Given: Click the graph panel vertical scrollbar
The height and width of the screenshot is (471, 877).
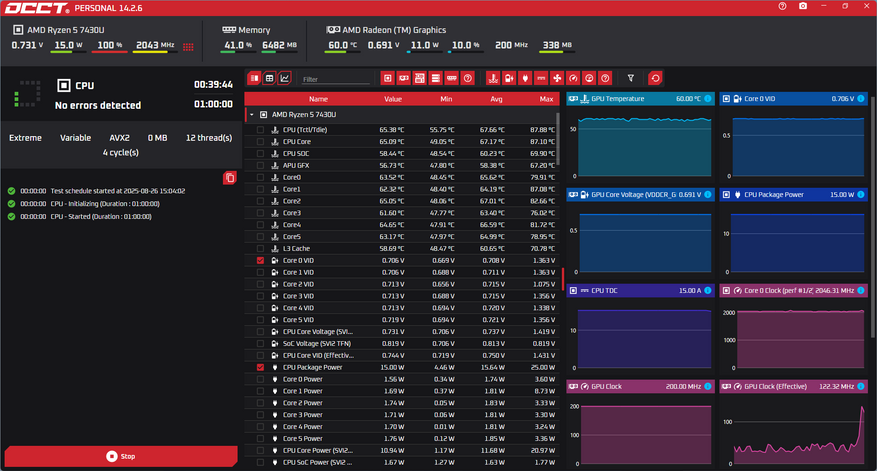Looking at the screenshot, I should (x=873, y=215).
